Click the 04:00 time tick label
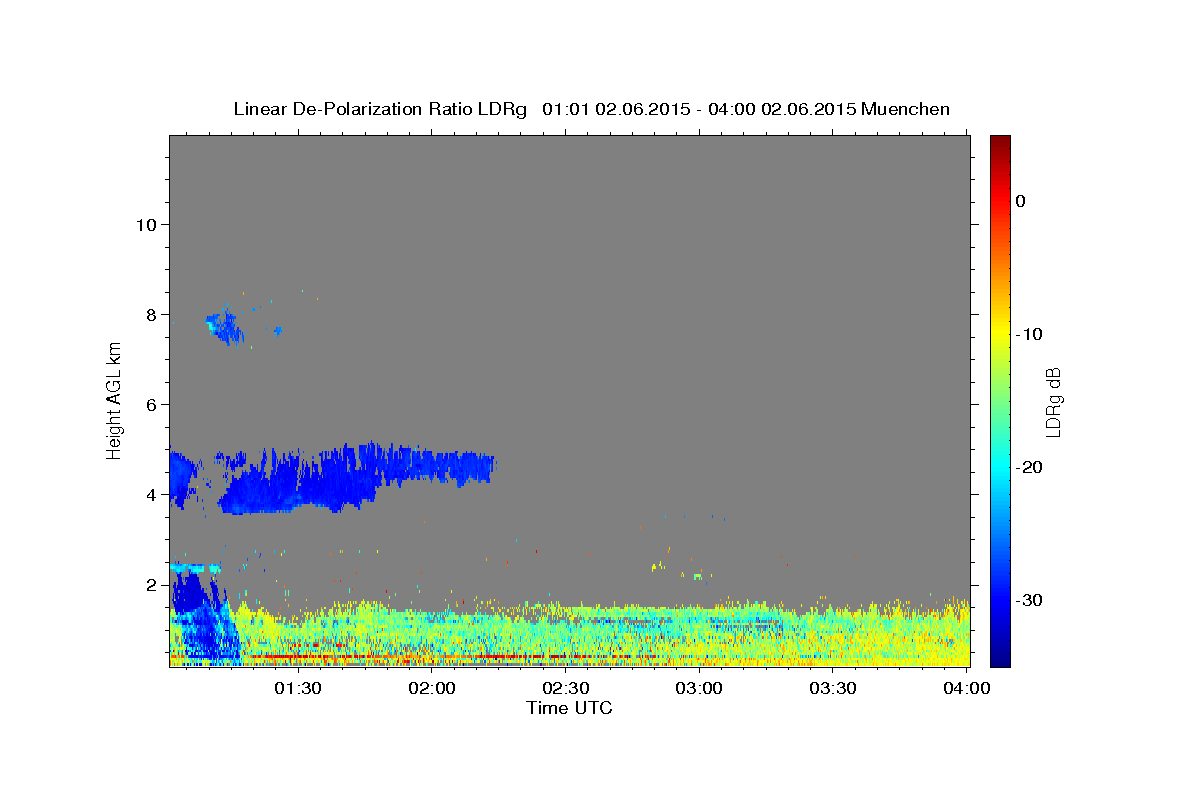 pyautogui.click(x=967, y=689)
